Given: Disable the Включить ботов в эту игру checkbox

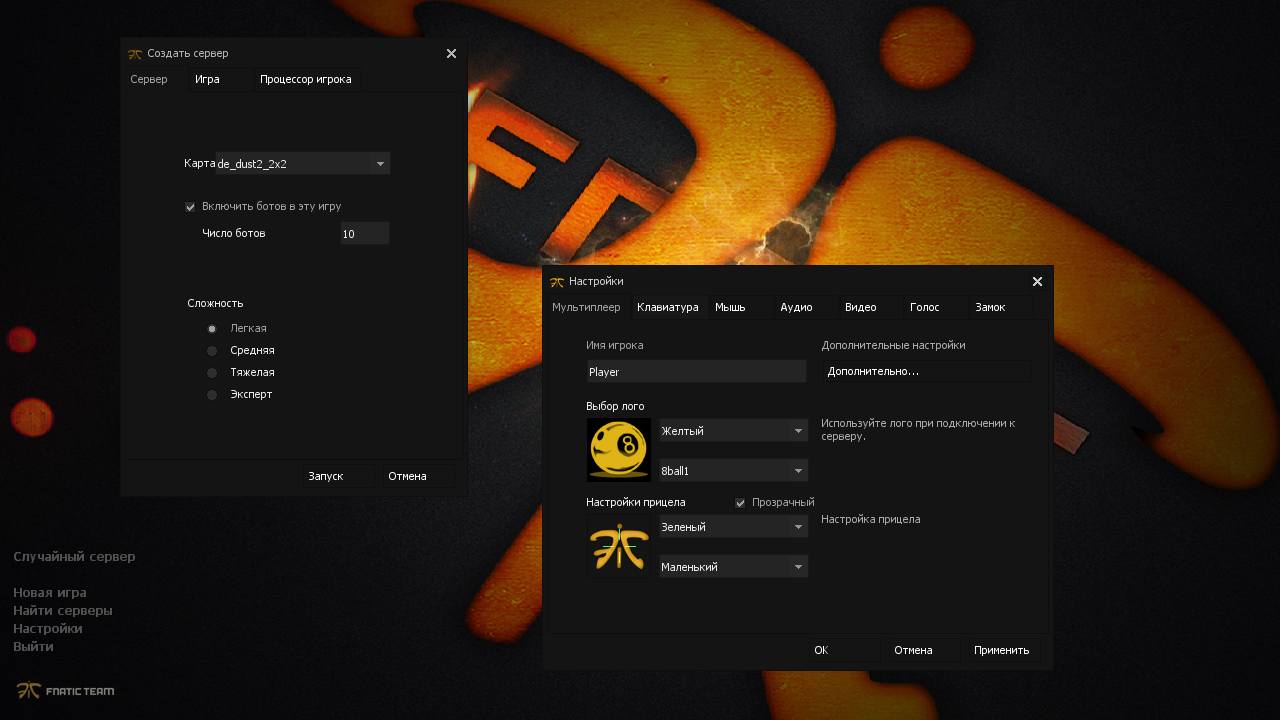Looking at the screenshot, I should [190, 207].
